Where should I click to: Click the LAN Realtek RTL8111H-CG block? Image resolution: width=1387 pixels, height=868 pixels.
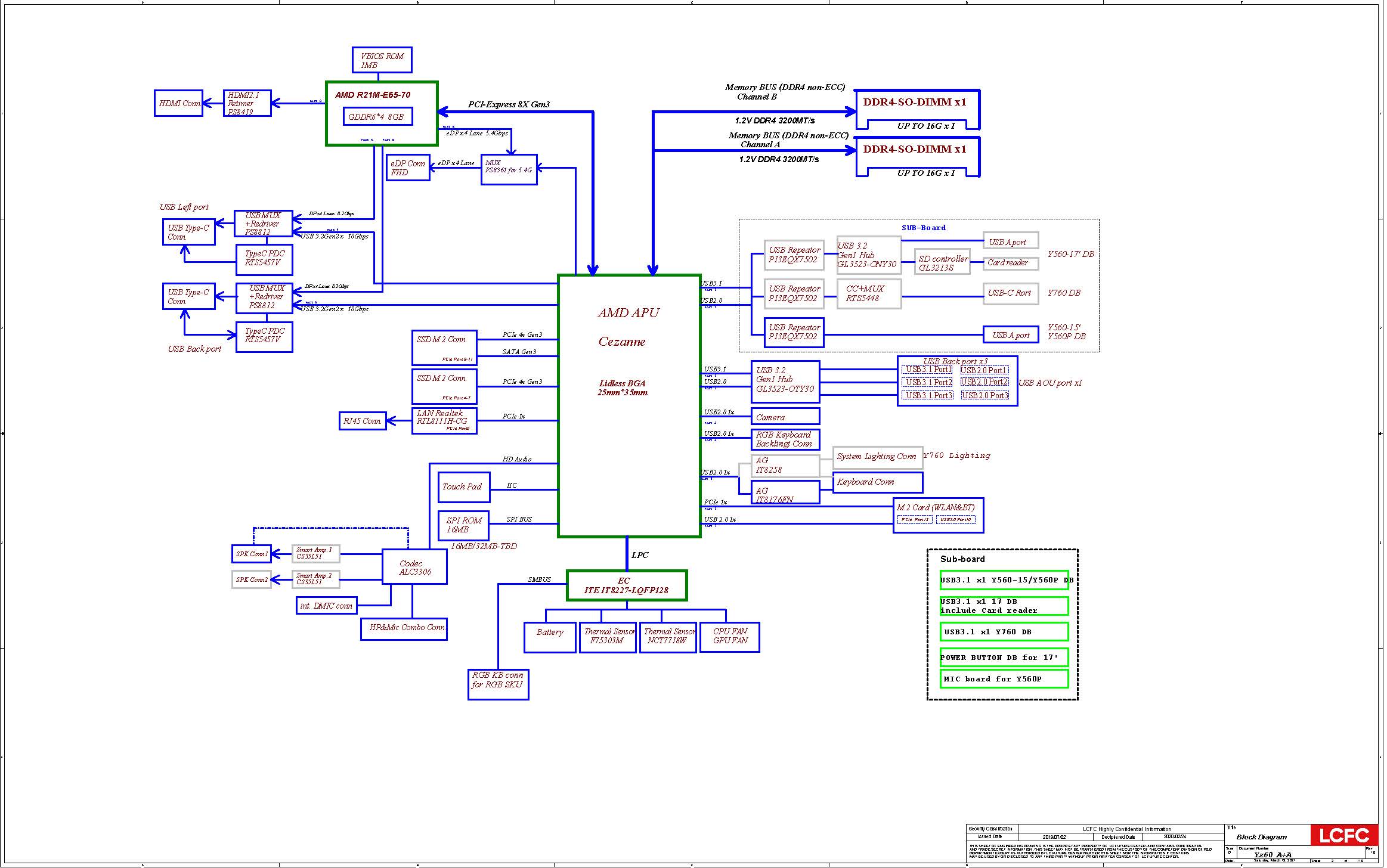(x=444, y=420)
